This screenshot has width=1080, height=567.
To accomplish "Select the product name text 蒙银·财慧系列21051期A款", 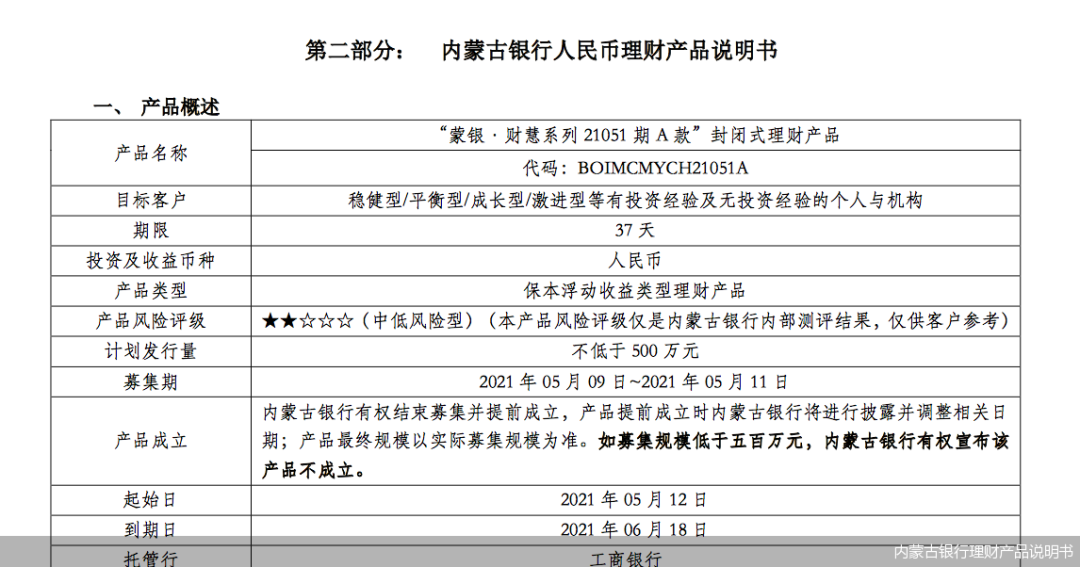I will (570, 136).
